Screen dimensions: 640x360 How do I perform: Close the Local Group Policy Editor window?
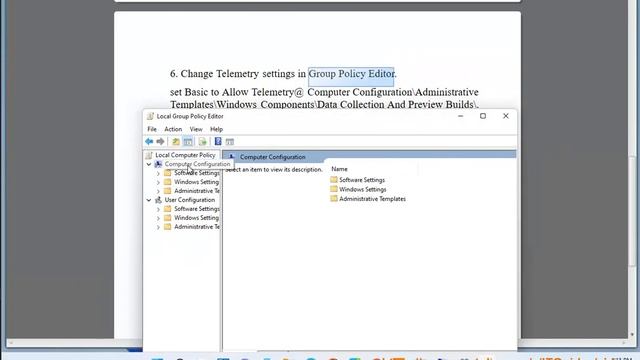[x=506, y=116]
